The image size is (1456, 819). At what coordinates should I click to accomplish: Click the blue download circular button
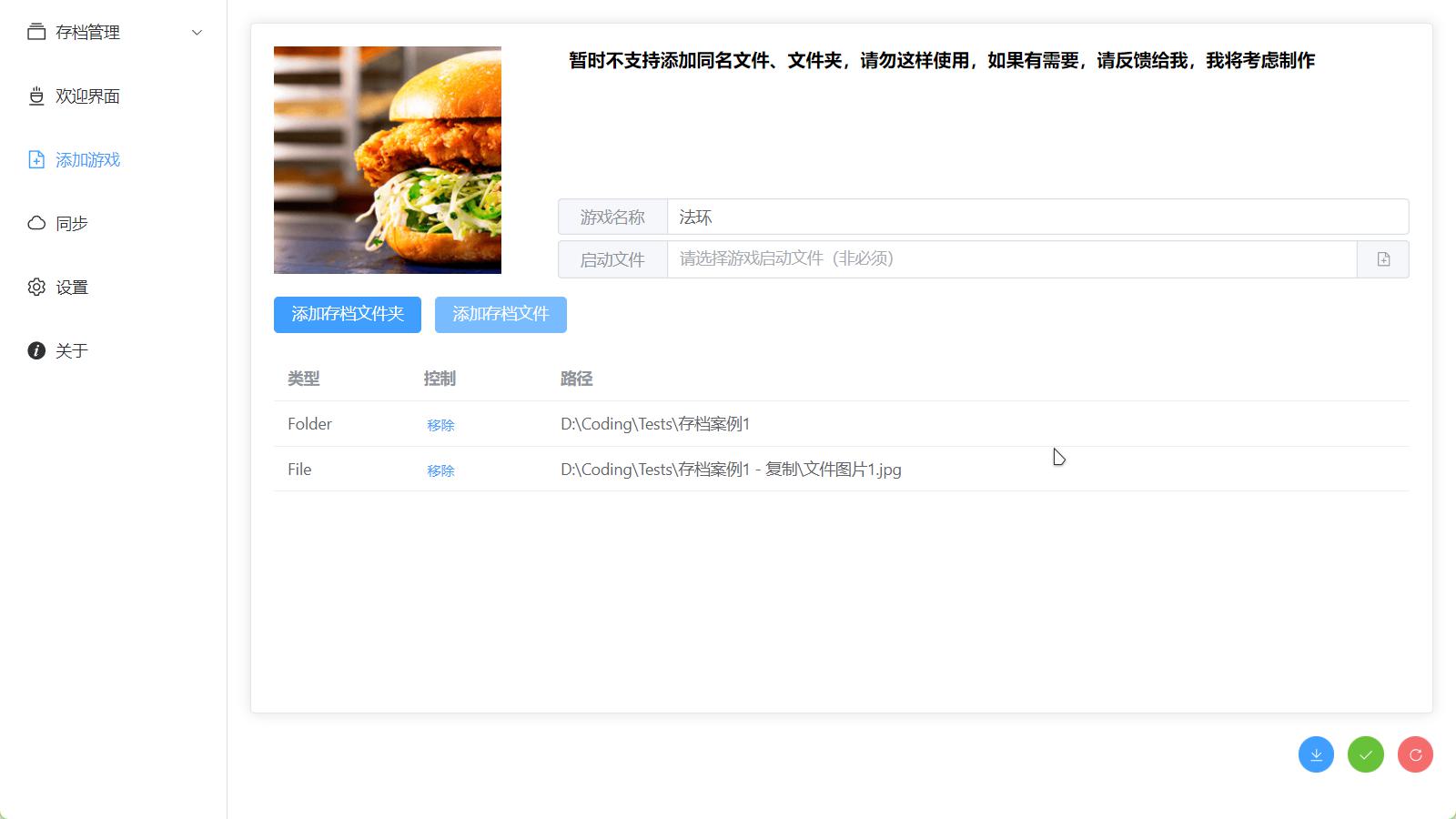(x=1316, y=754)
